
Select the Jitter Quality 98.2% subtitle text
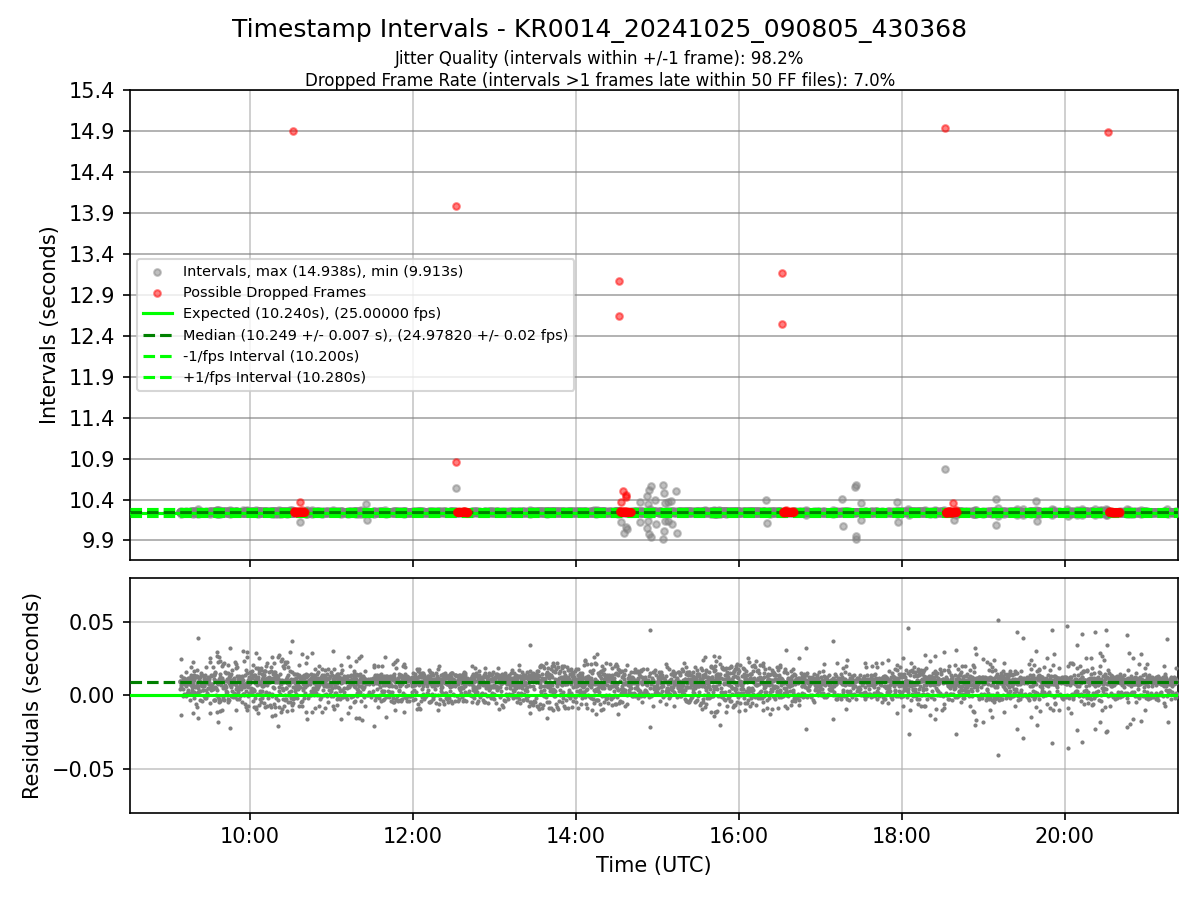[x=599, y=58]
